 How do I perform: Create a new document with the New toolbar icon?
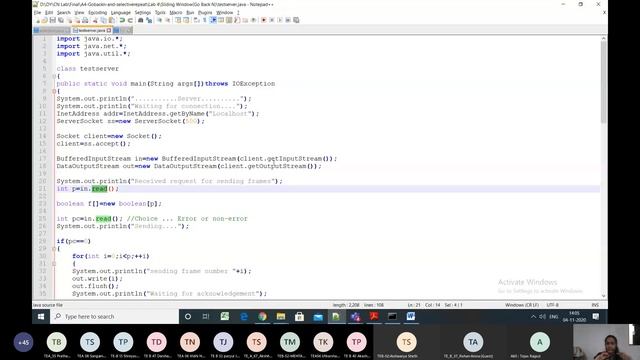[x=38, y=20]
